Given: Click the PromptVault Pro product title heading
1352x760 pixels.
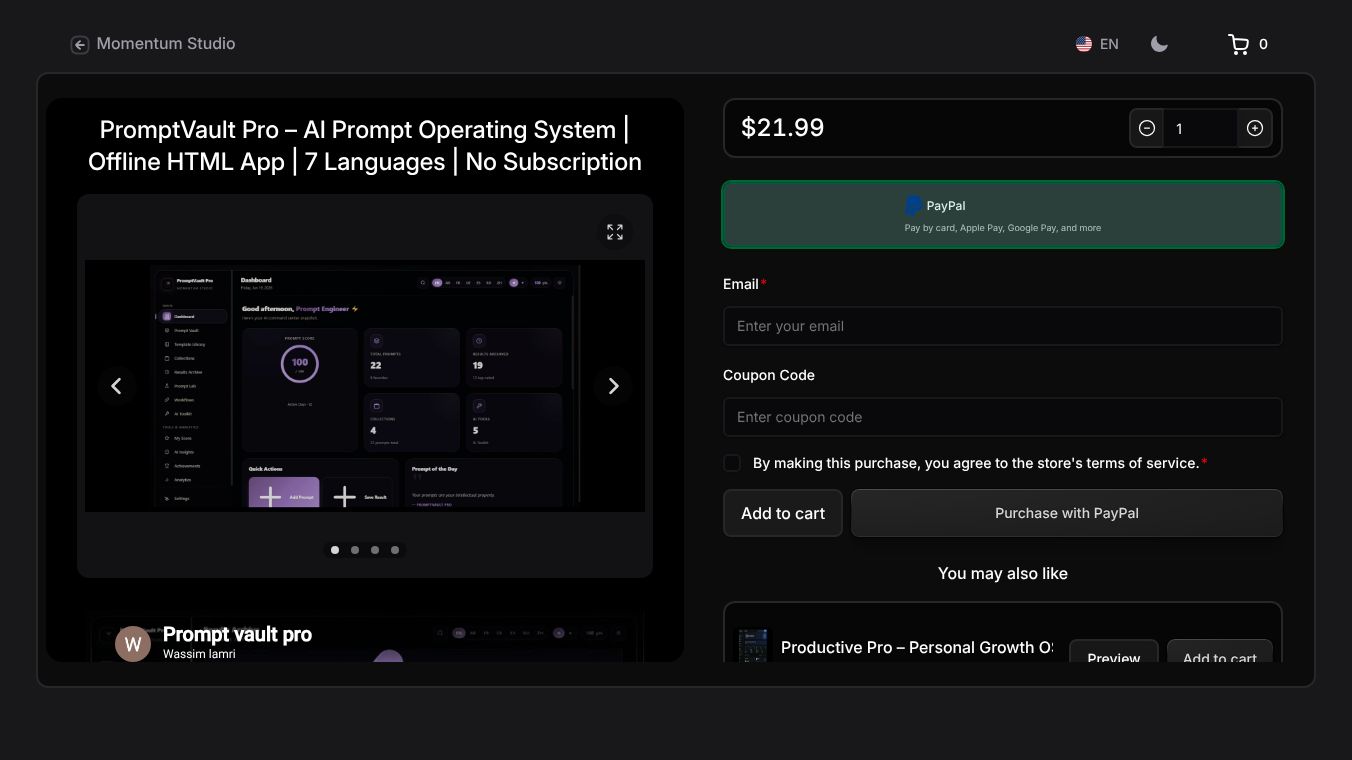Looking at the screenshot, I should [365, 146].
